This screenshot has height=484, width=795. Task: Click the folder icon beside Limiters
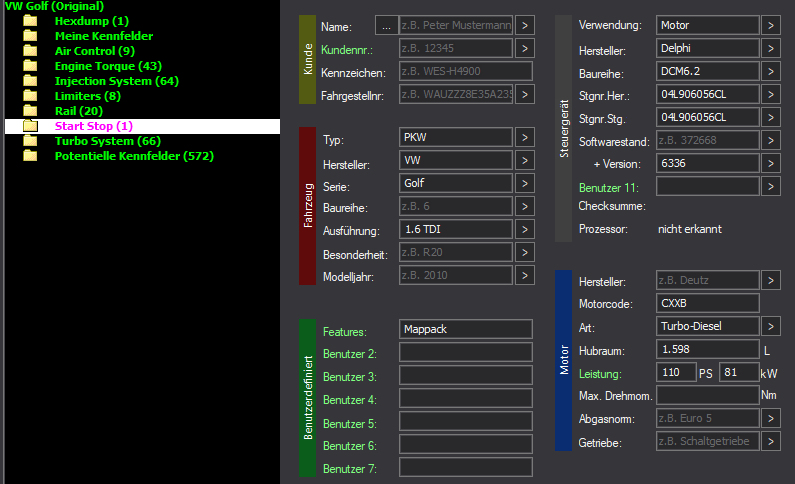(x=30, y=96)
